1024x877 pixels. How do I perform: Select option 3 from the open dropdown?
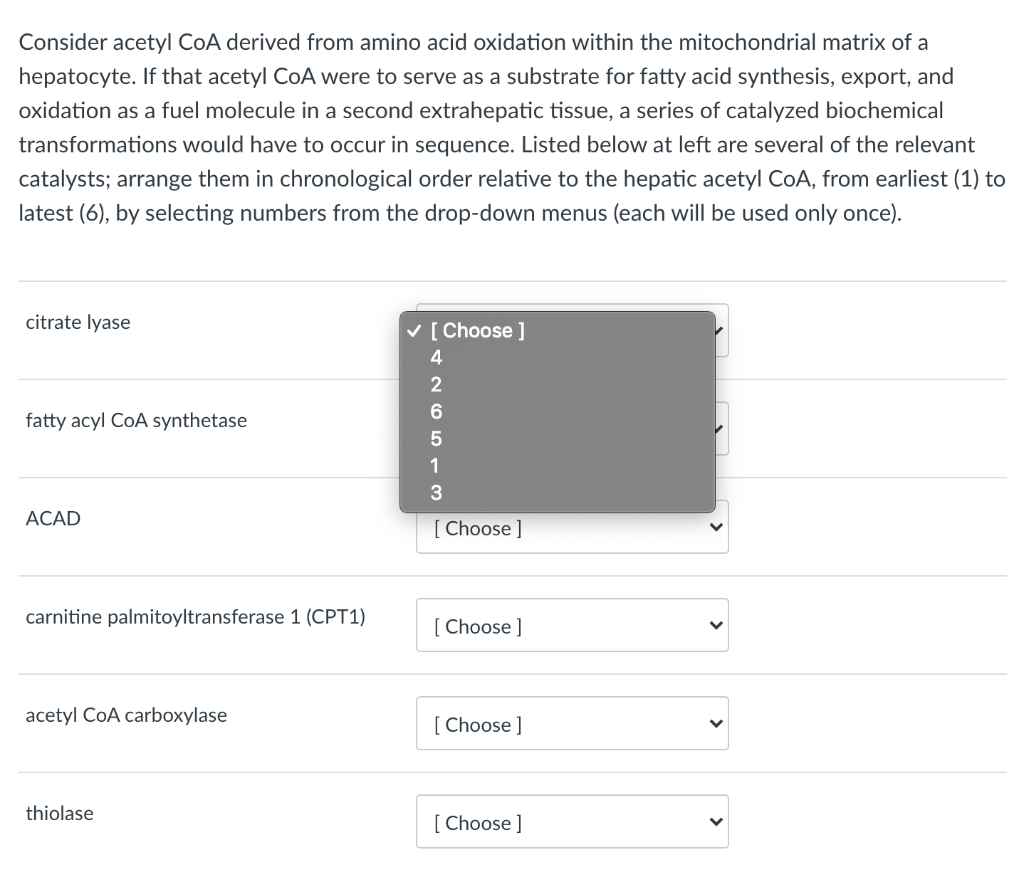[436, 492]
